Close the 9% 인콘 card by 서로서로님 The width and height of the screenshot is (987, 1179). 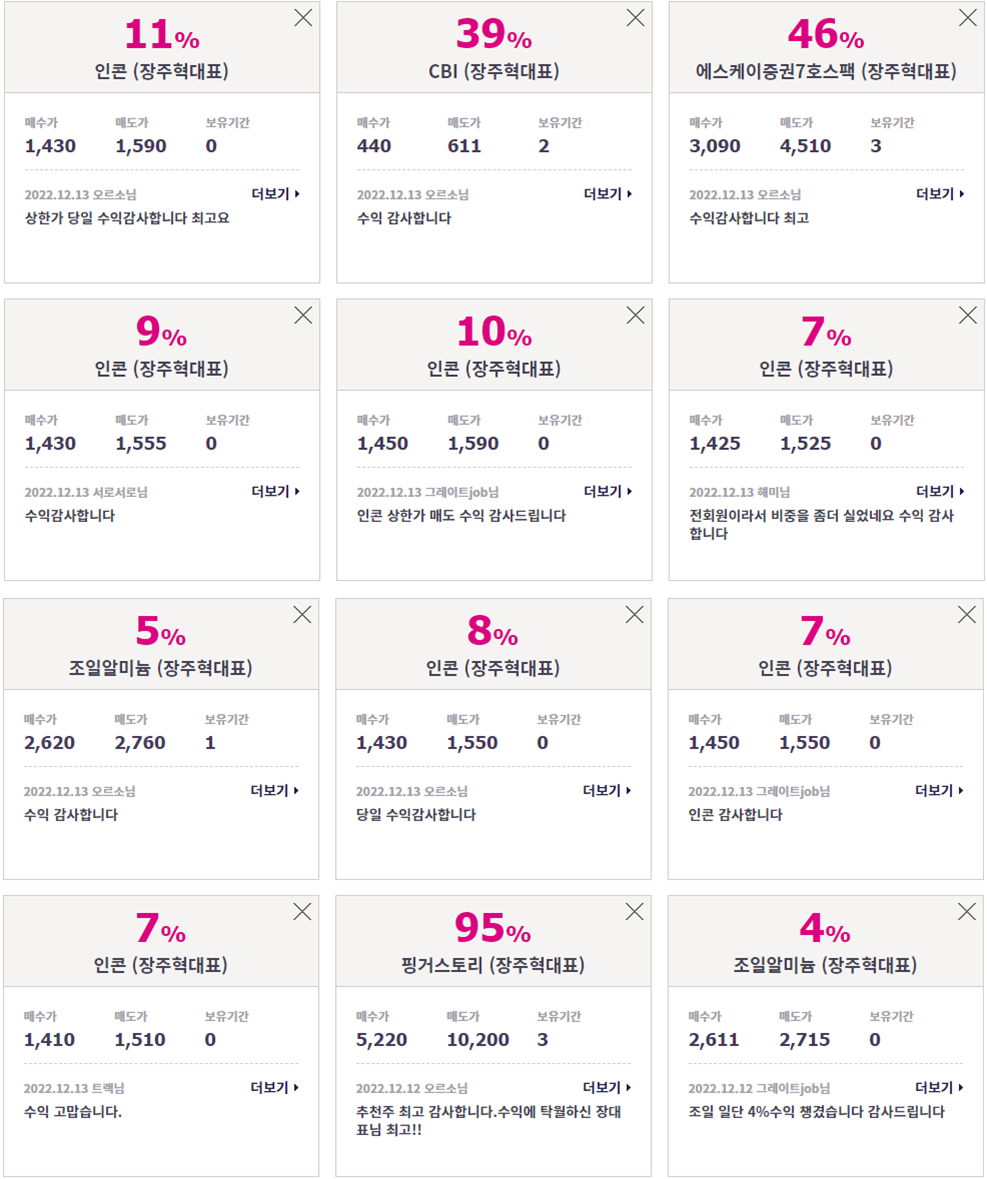(x=303, y=315)
